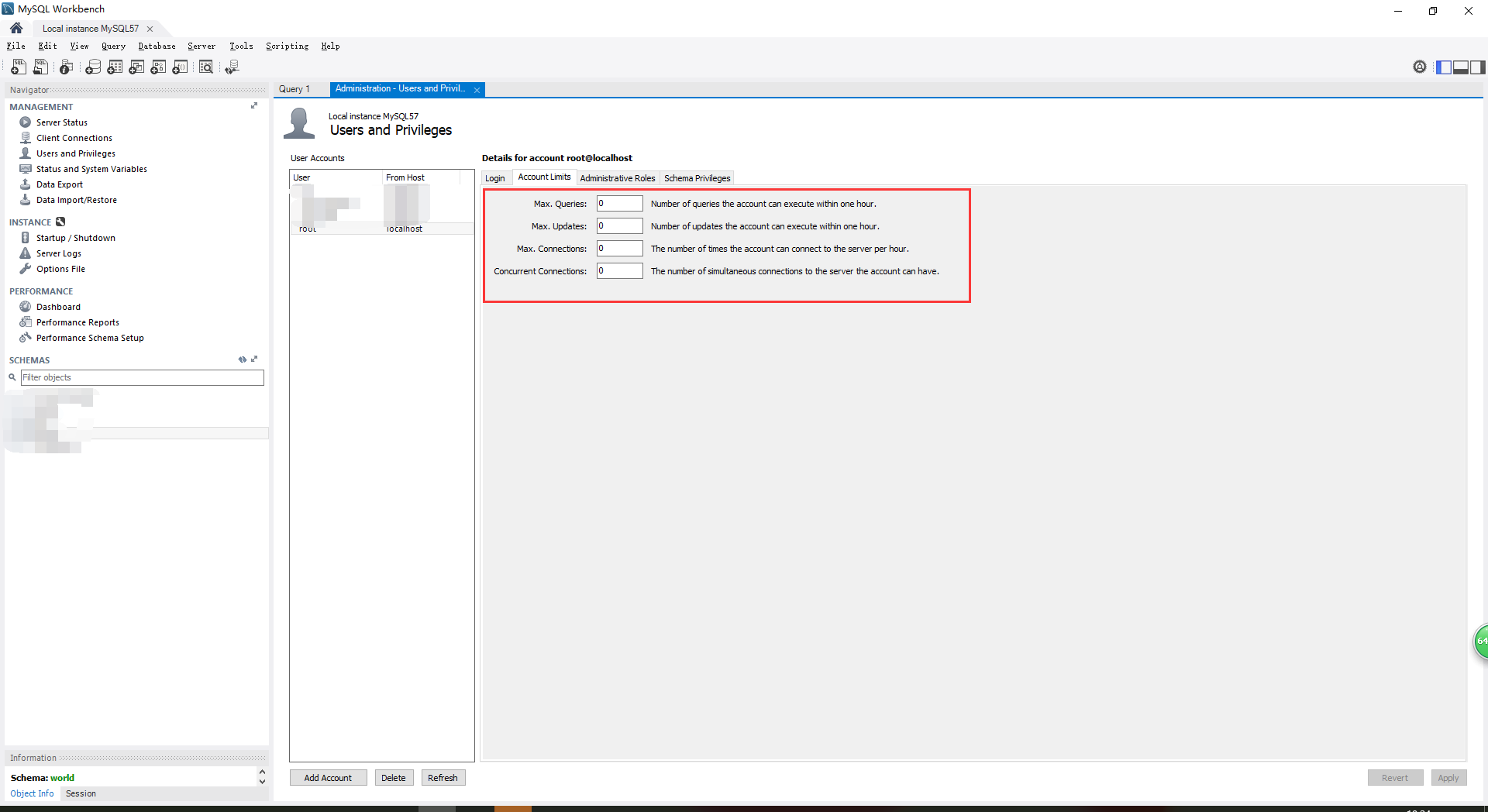Switch to the Login tab
The width and height of the screenshot is (1488, 812).
494,178
